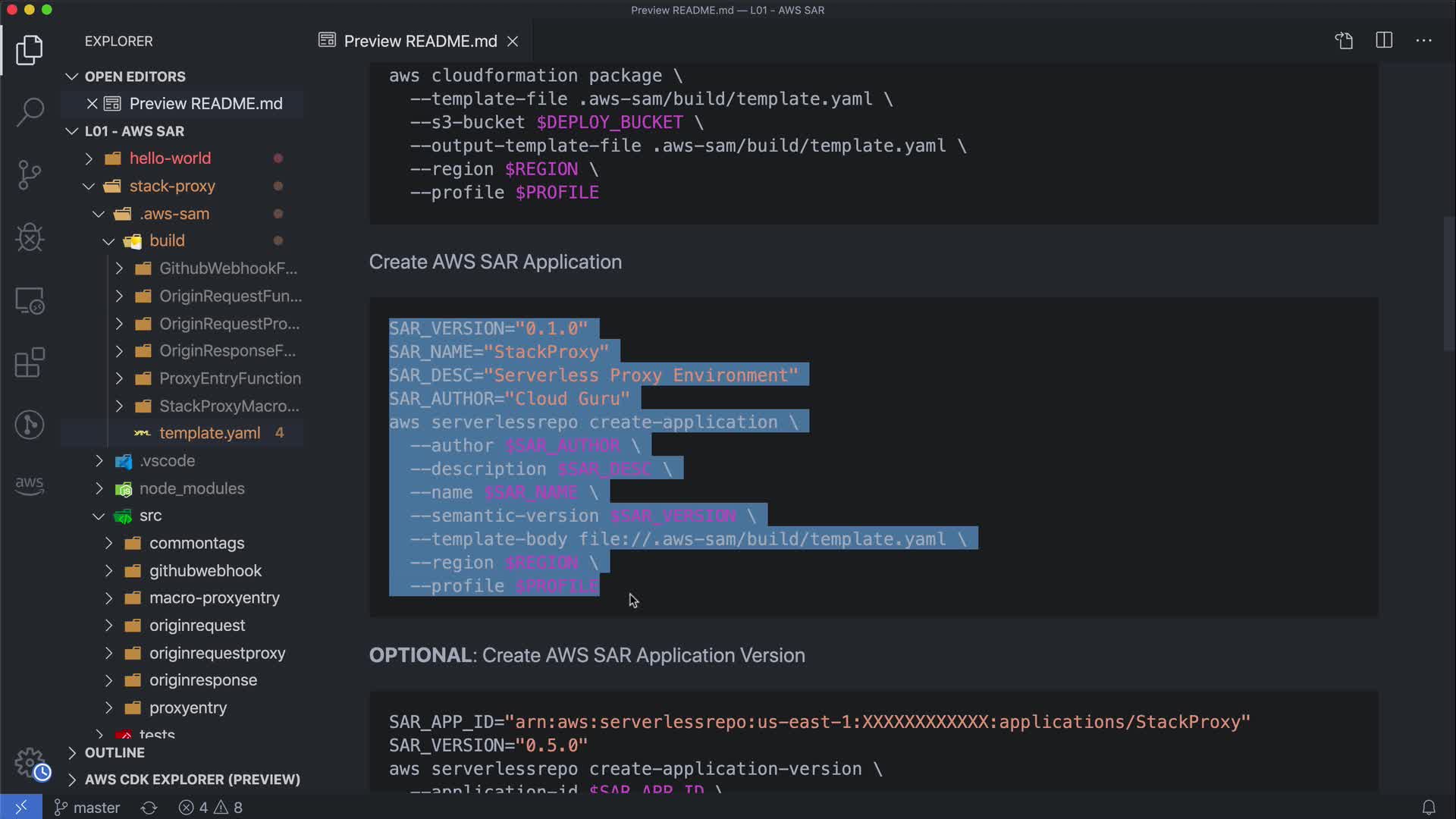Expand the AWS CDK EXPLORER section
The image size is (1456, 819).
(x=192, y=780)
